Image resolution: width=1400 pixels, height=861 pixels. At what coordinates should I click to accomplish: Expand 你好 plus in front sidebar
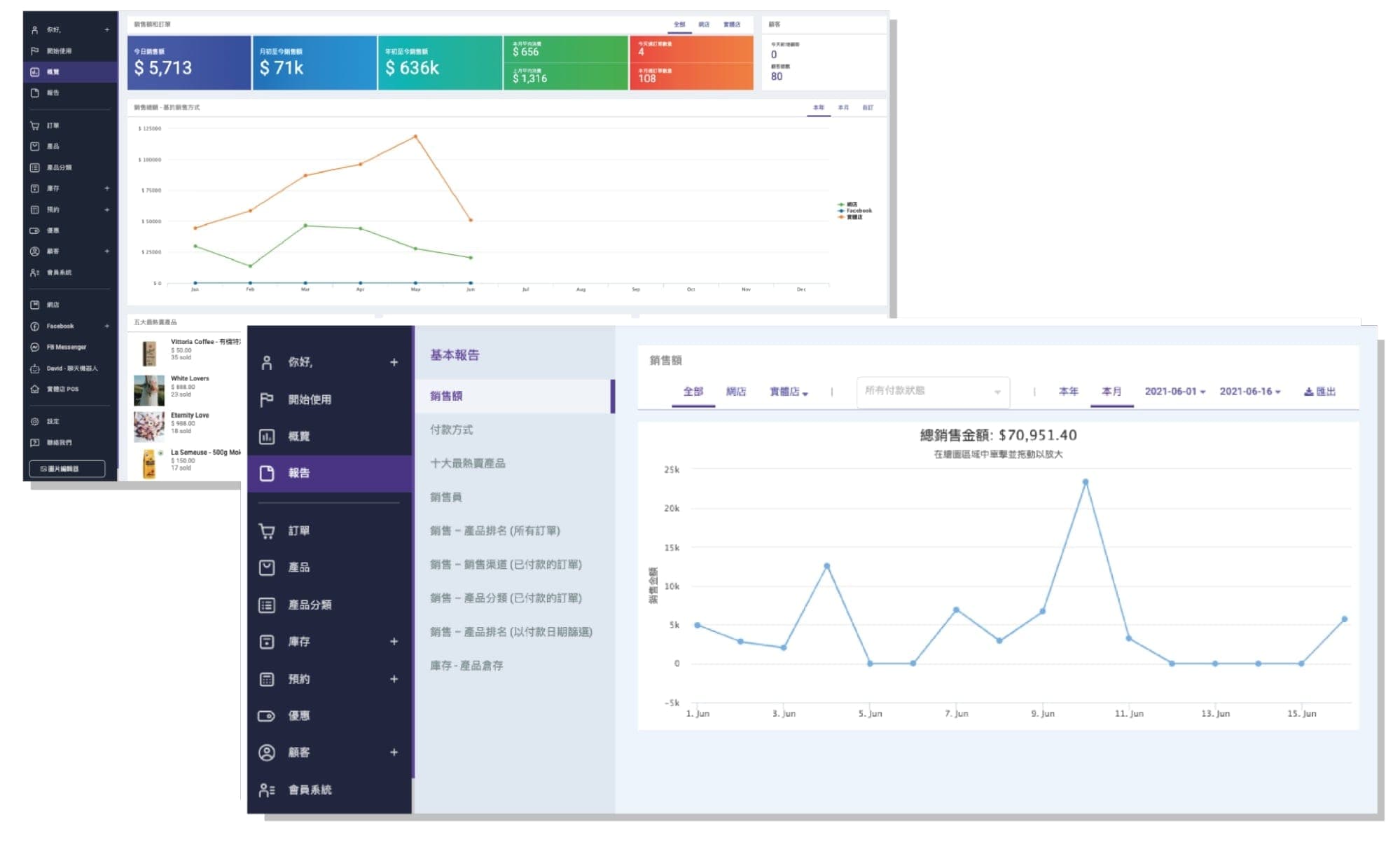(394, 362)
